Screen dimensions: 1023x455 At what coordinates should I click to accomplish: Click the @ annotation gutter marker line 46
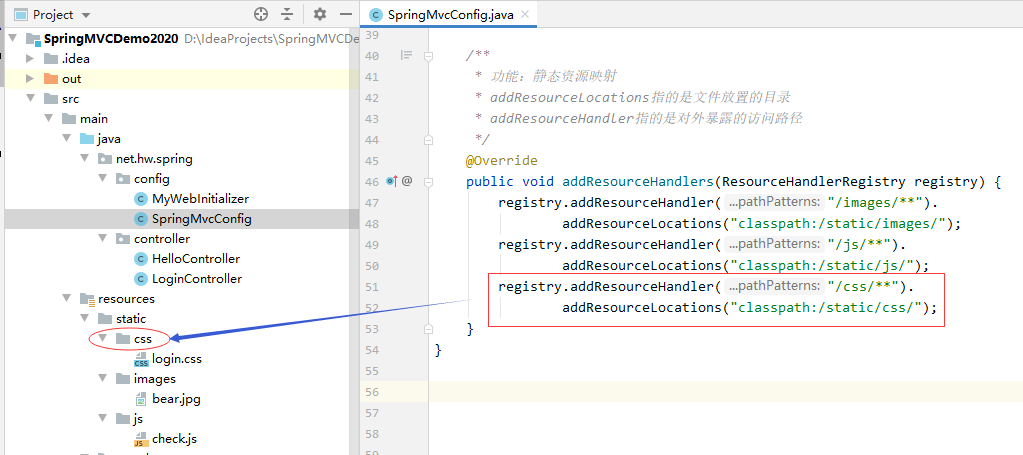coord(407,181)
